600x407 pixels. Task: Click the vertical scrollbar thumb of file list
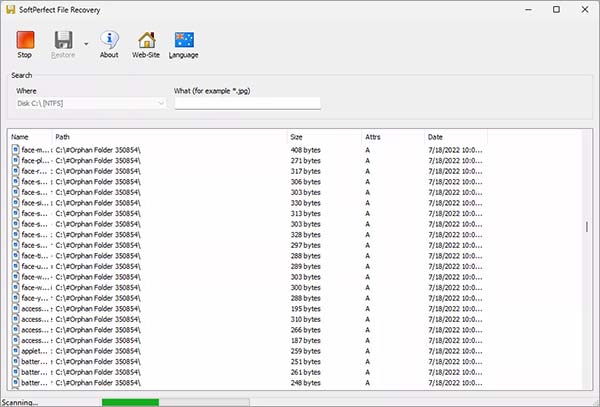[587, 226]
